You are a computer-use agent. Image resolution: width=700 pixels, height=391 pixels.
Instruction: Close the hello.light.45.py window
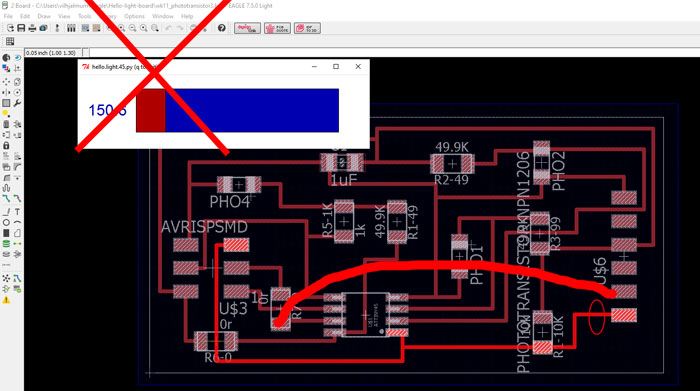pos(358,67)
